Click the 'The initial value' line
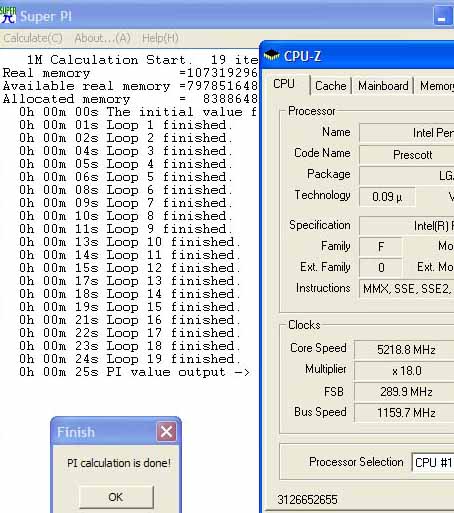454x513 pixels. (138, 112)
